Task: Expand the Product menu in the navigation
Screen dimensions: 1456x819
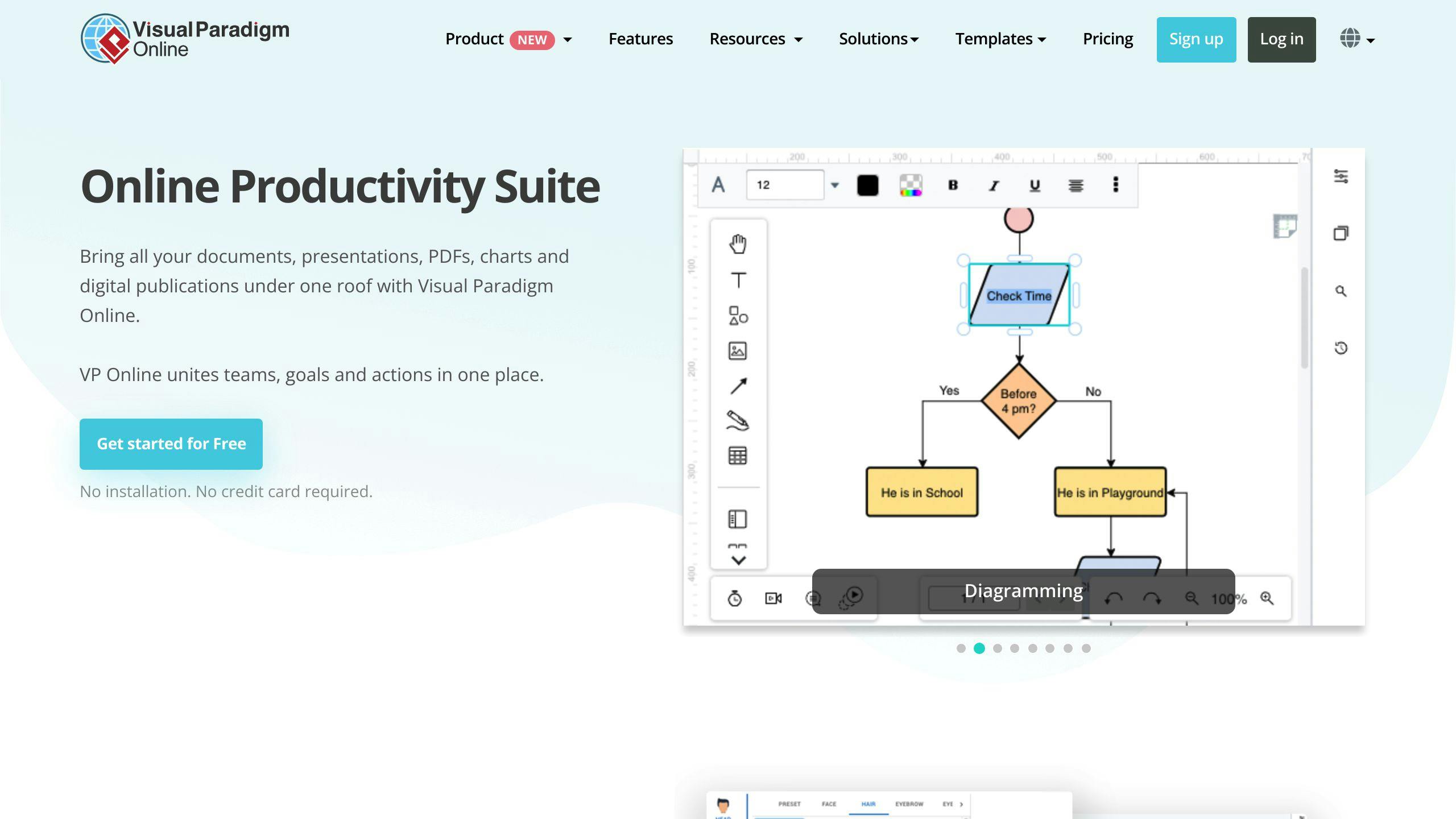Action: 568,39
